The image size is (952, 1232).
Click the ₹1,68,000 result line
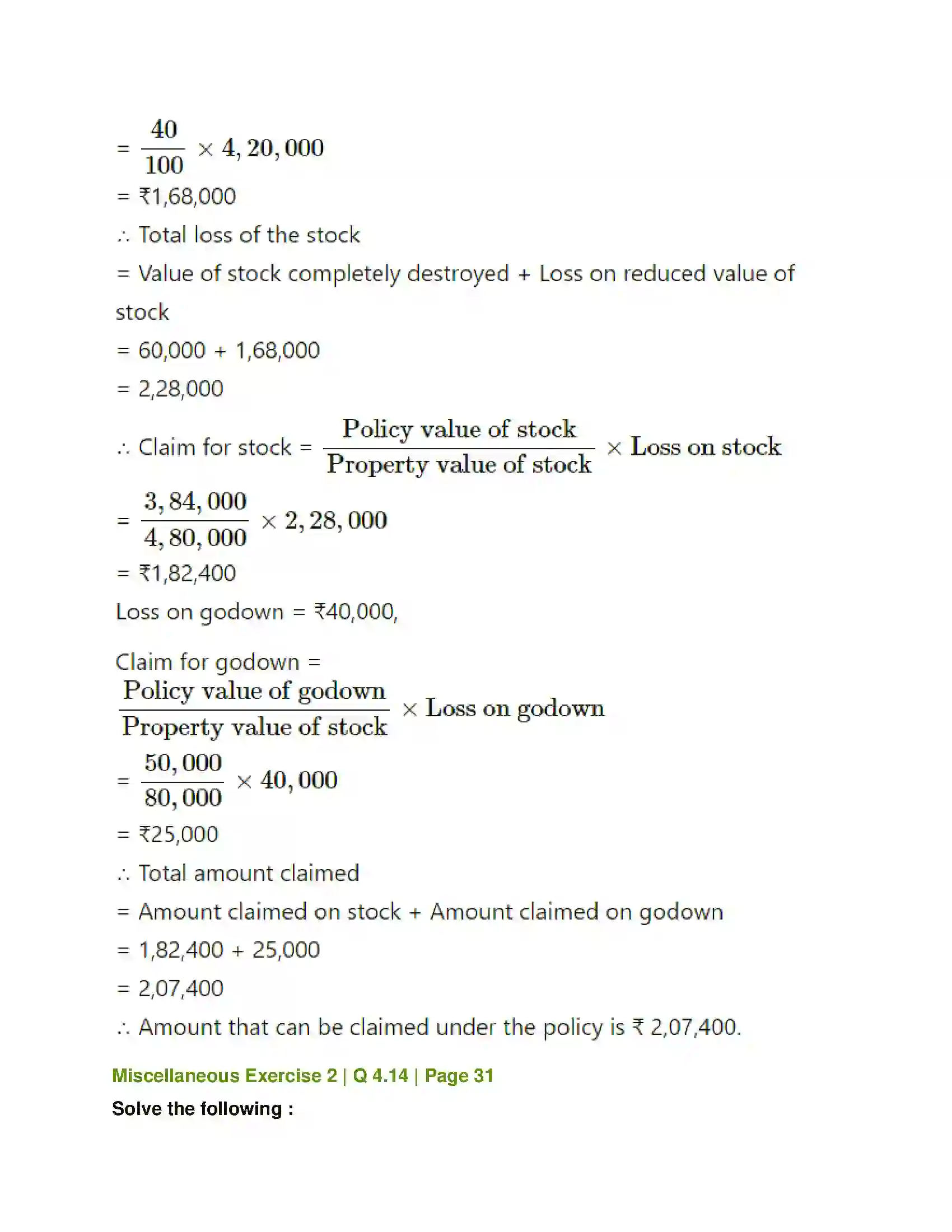pyautogui.click(x=176, y=197)
